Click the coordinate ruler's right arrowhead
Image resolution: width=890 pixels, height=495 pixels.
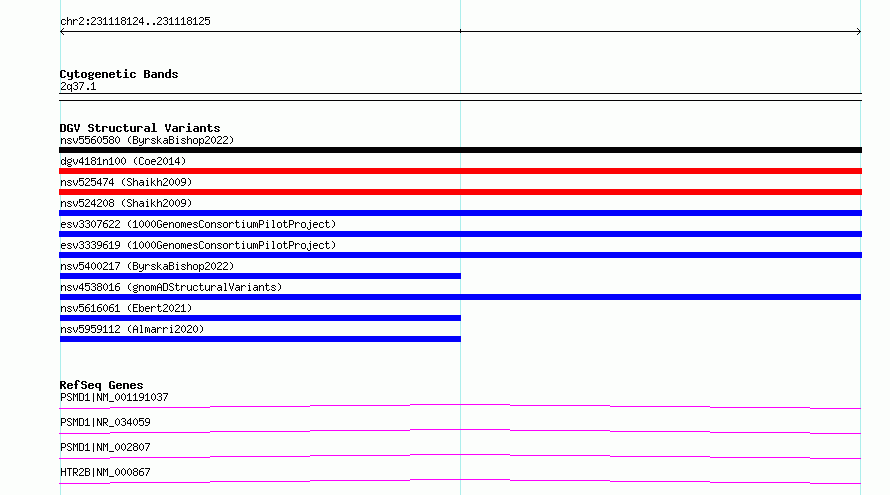[859, 32]
